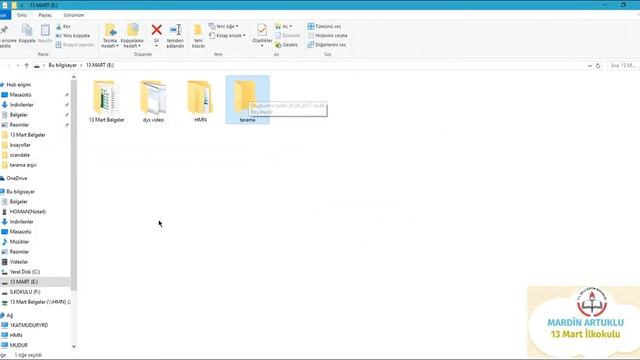The height and width of the screenshot is (360, 640).
Task: Switch to the Giriş ribbon tab
Action: pos(22,15)
